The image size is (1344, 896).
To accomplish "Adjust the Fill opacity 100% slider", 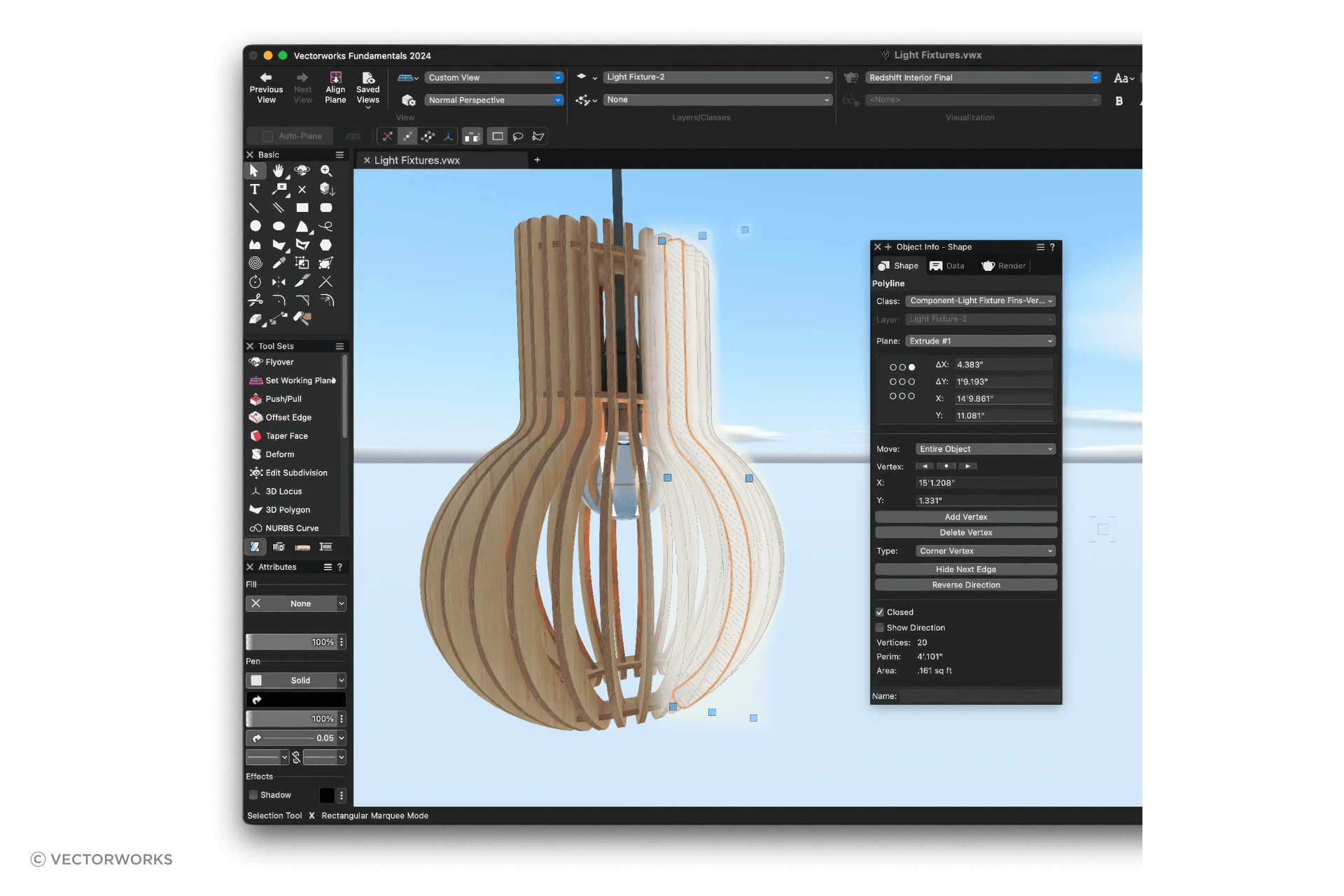I will pyautogui.click(x=291, y=642).
